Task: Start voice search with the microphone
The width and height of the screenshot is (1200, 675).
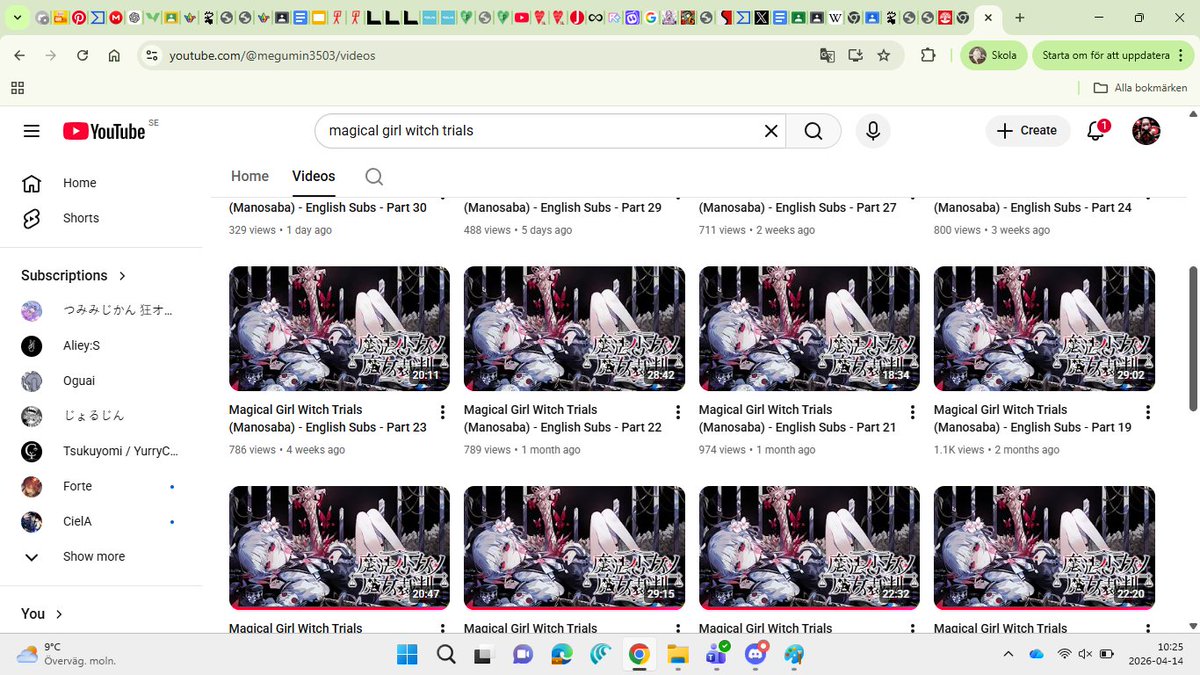Action: tap(873, 131)
